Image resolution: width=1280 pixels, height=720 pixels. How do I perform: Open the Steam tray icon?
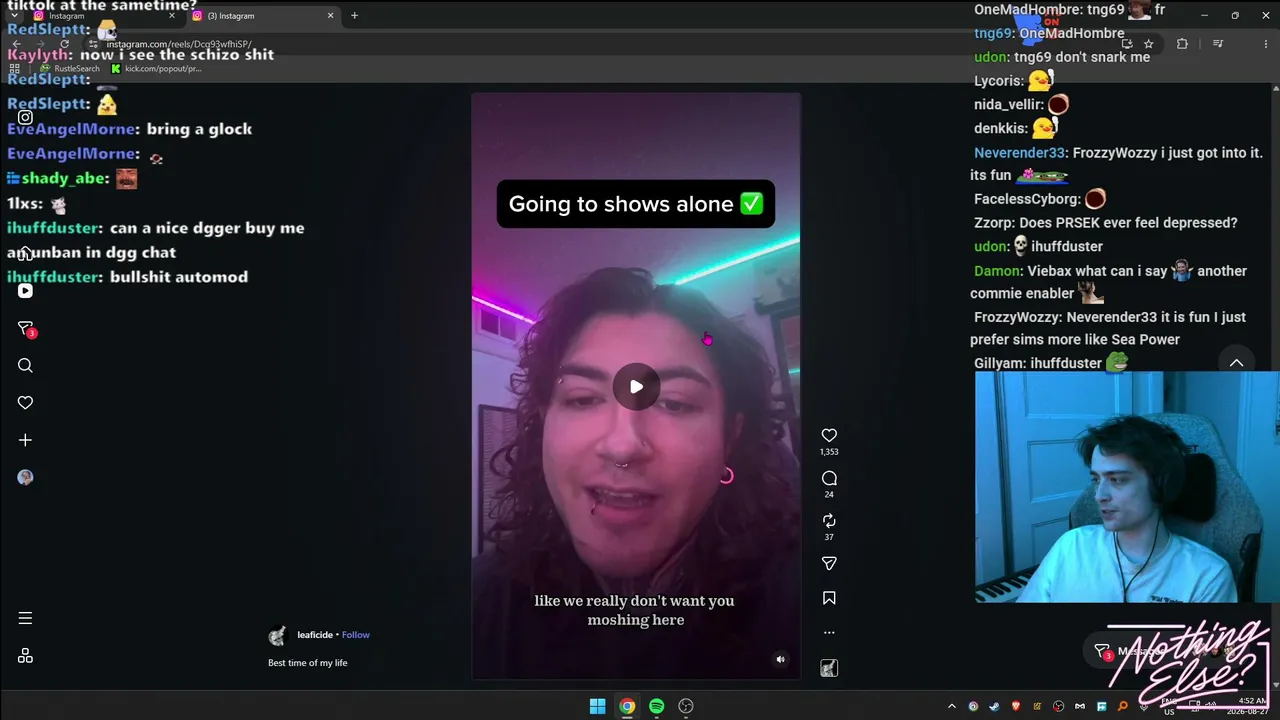(x=995, y=706)
